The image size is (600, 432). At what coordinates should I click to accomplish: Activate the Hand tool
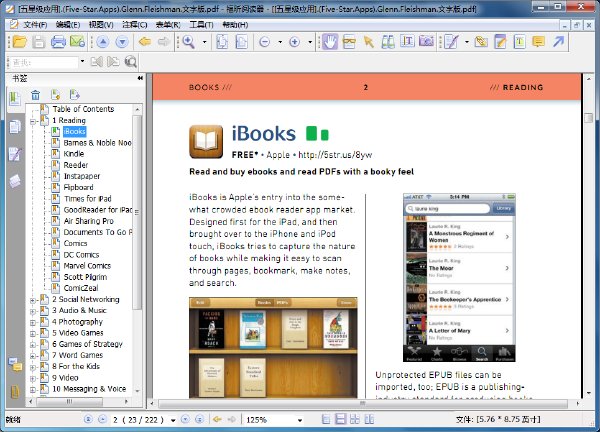330,42
